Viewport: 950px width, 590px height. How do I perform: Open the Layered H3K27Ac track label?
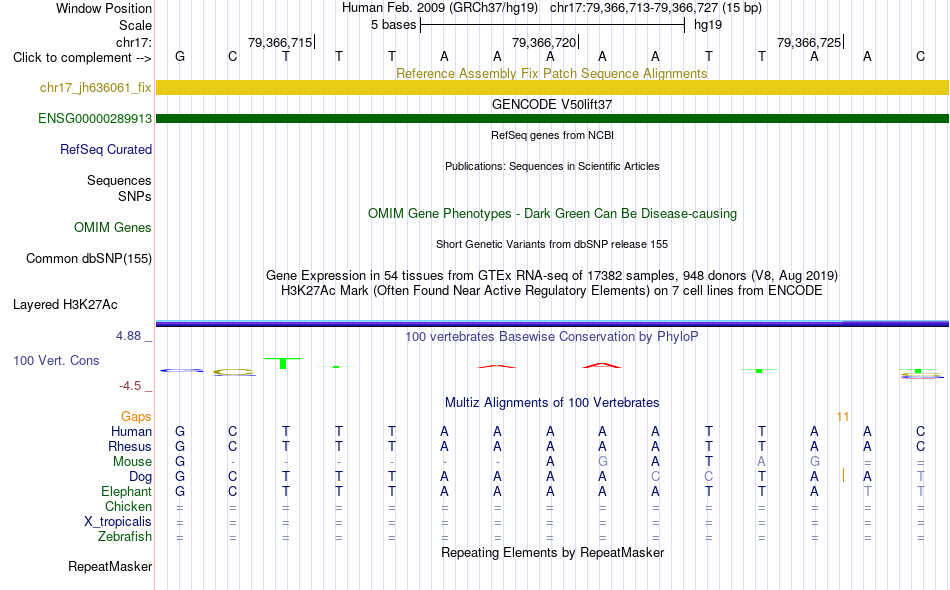click(65, 305)
